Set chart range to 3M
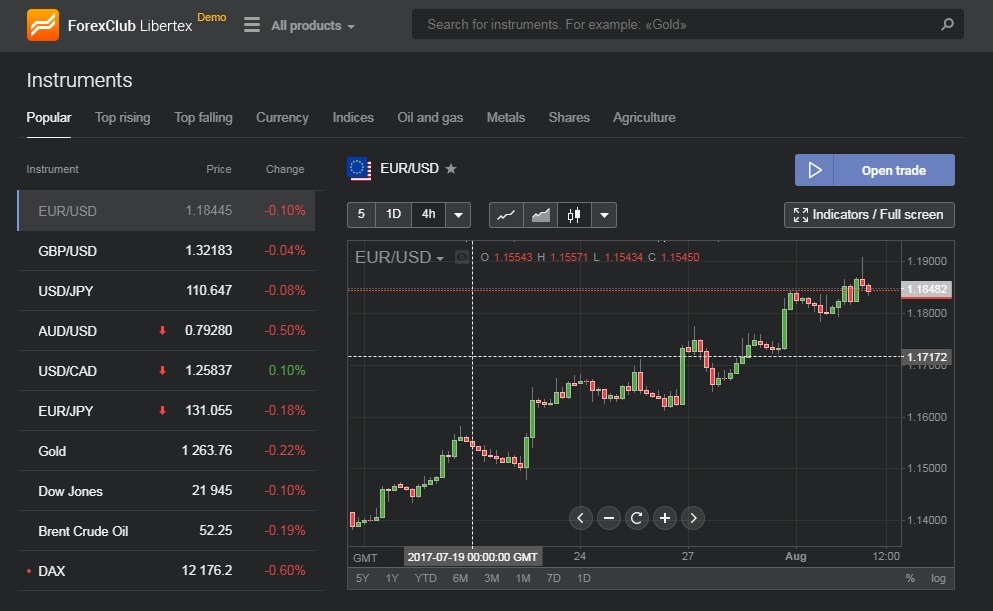Screen dimensions: 993x611 coord(491,578)
